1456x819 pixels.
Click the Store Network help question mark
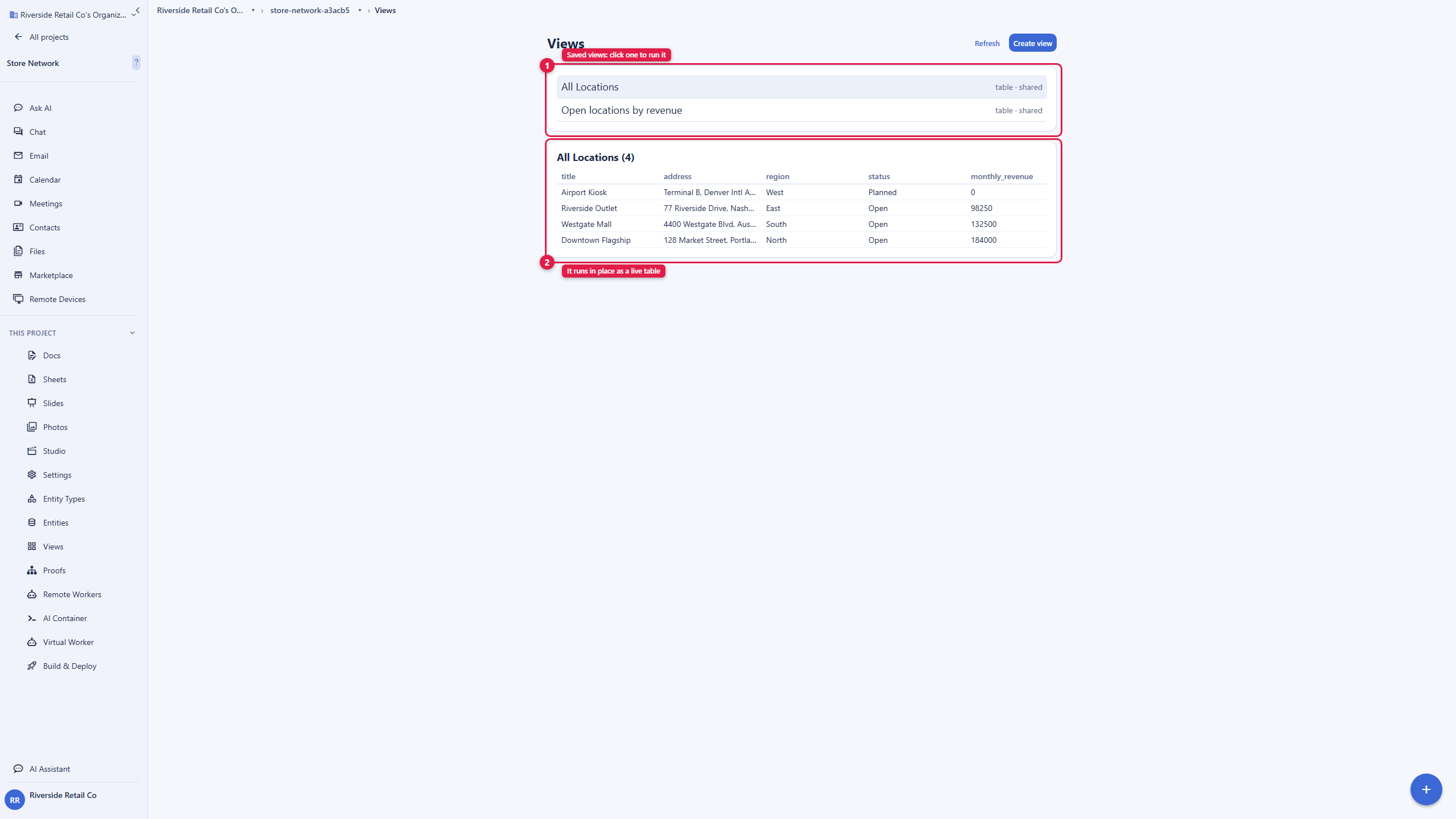[x=136, y=62]
